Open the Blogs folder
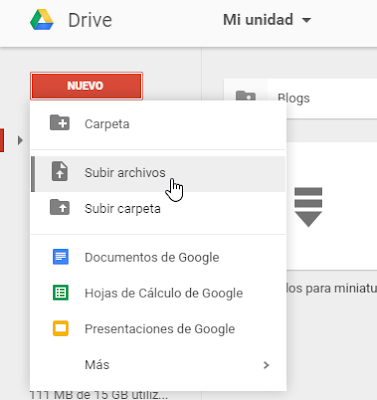This screenshot has width=377, height=400. [x=300, y=98]
